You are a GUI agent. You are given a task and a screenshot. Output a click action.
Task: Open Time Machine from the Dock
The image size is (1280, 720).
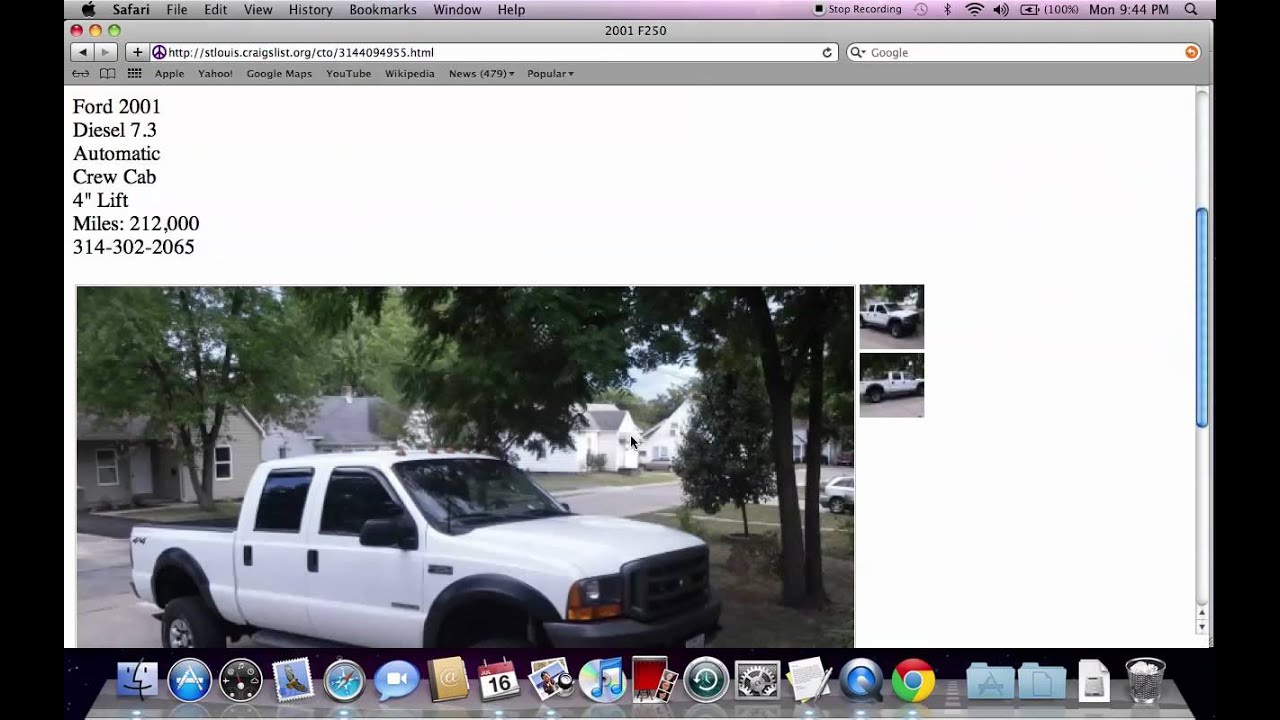coord(706,681)
